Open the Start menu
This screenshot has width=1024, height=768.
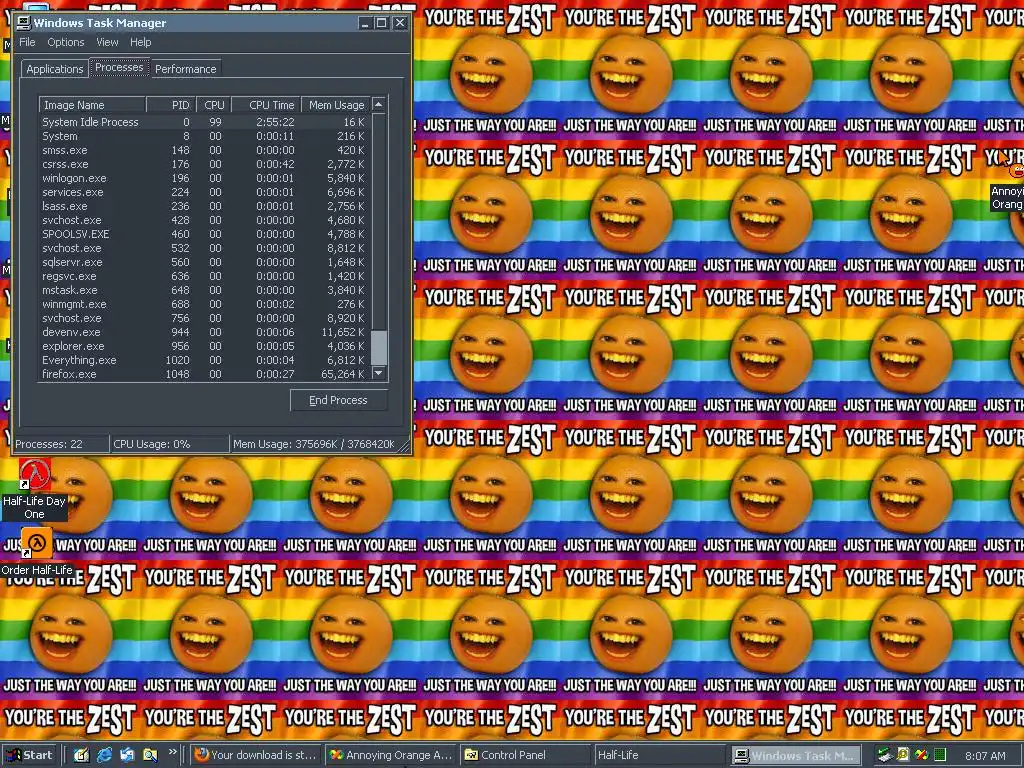click(29, 755)
